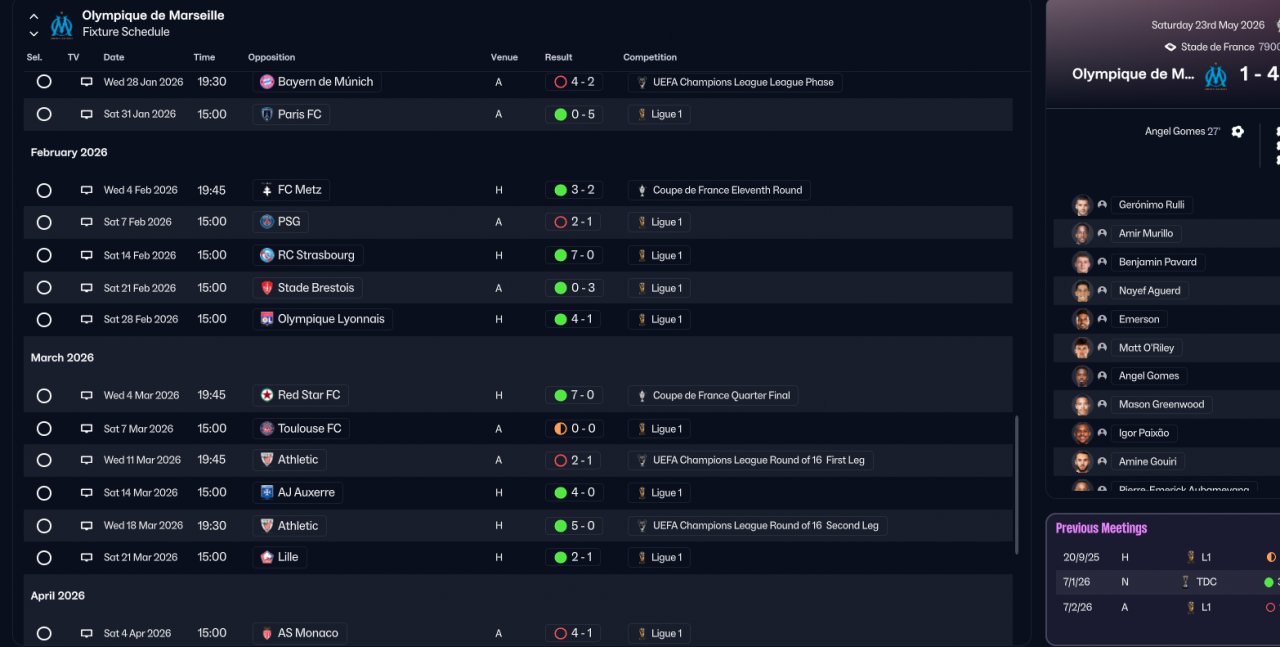Sort fixtures by Result column header
Image resolution: width=1280 pixels, height=647 pixels.
(x=559, y=57)
